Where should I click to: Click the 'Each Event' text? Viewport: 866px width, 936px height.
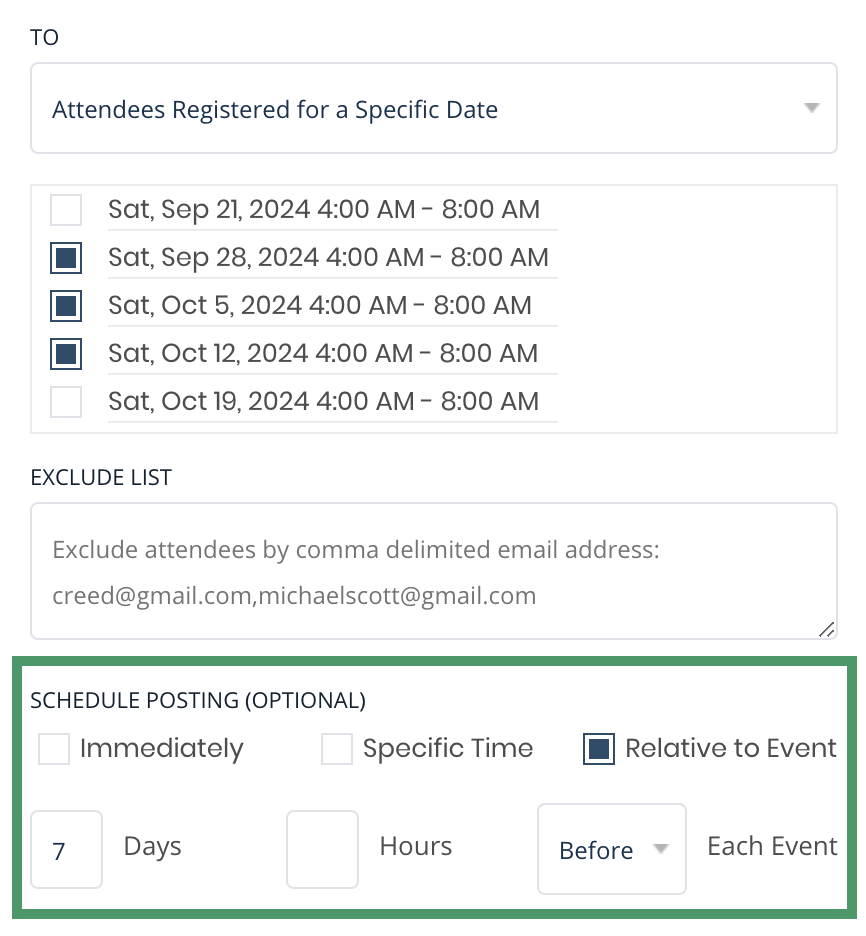coord(772,846)
